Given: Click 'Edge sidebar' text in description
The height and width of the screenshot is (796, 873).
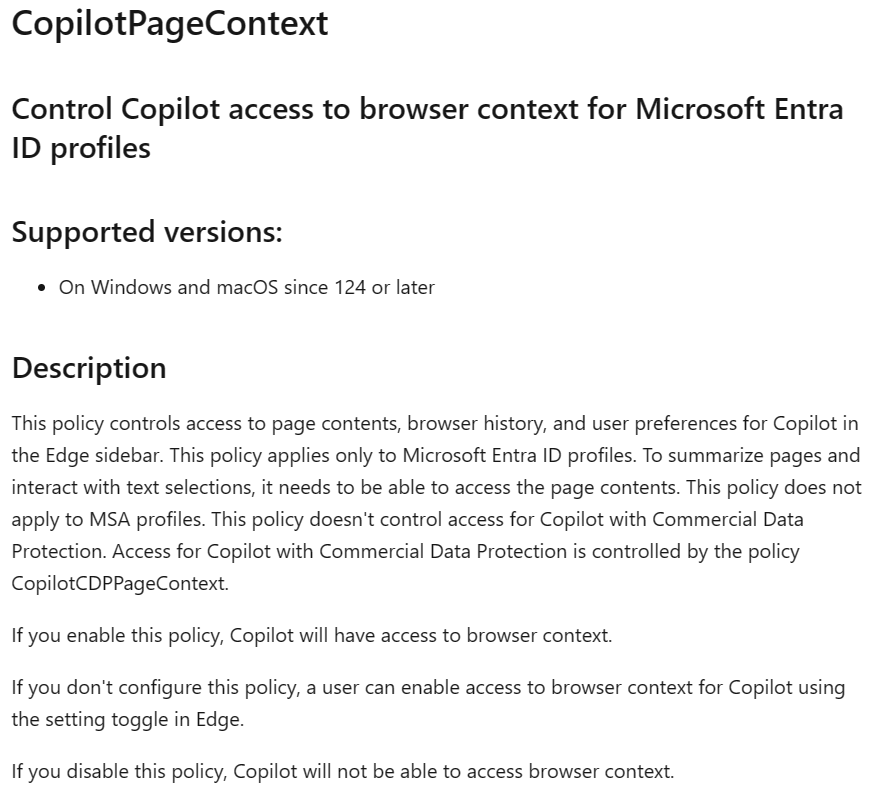Looking at the screenshot, I should (x=103, y=455).
